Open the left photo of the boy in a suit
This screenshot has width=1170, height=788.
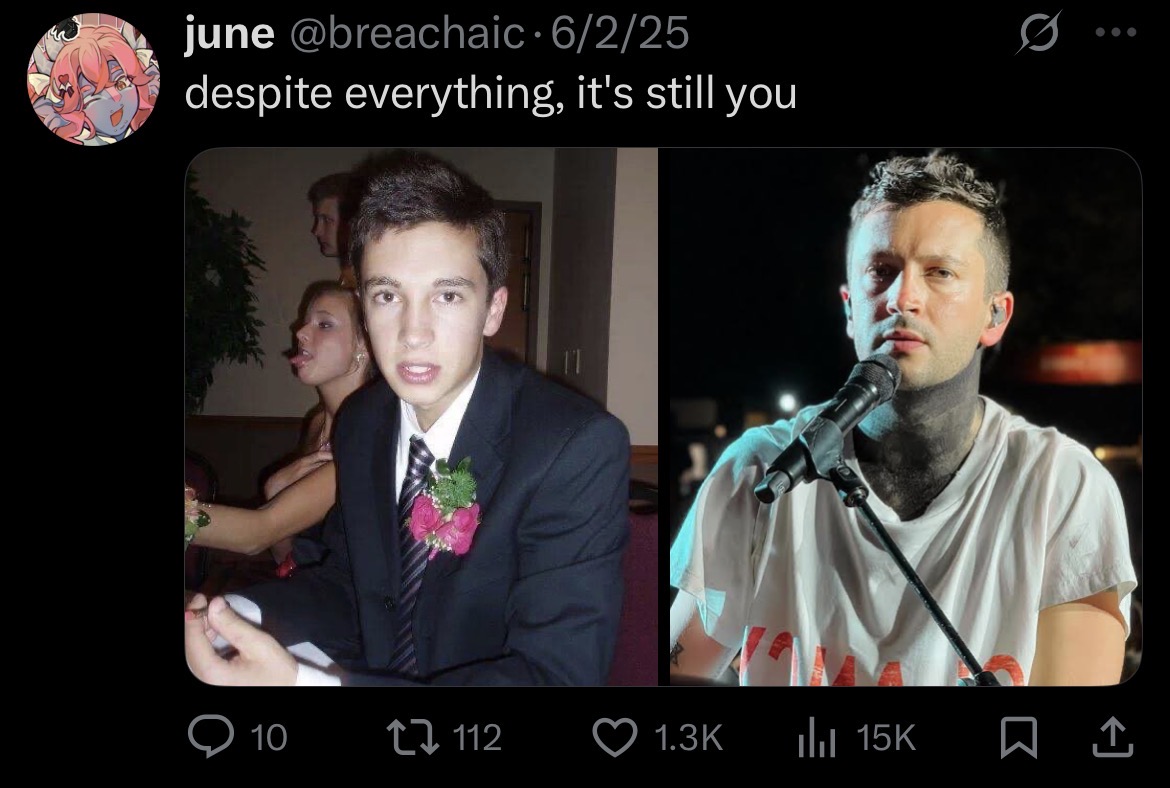tap(421, 416)
